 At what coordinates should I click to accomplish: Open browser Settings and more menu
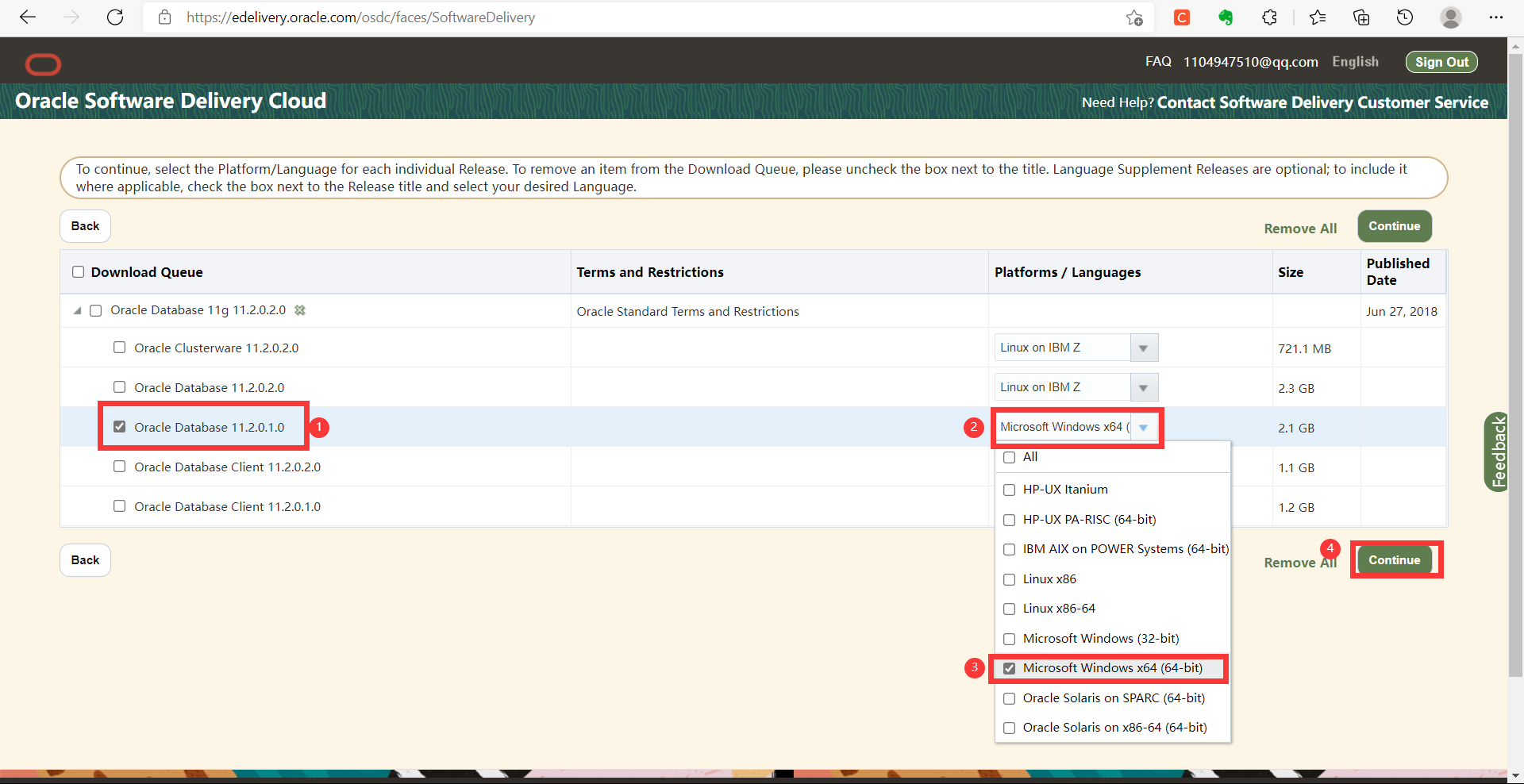[1496, 17]
